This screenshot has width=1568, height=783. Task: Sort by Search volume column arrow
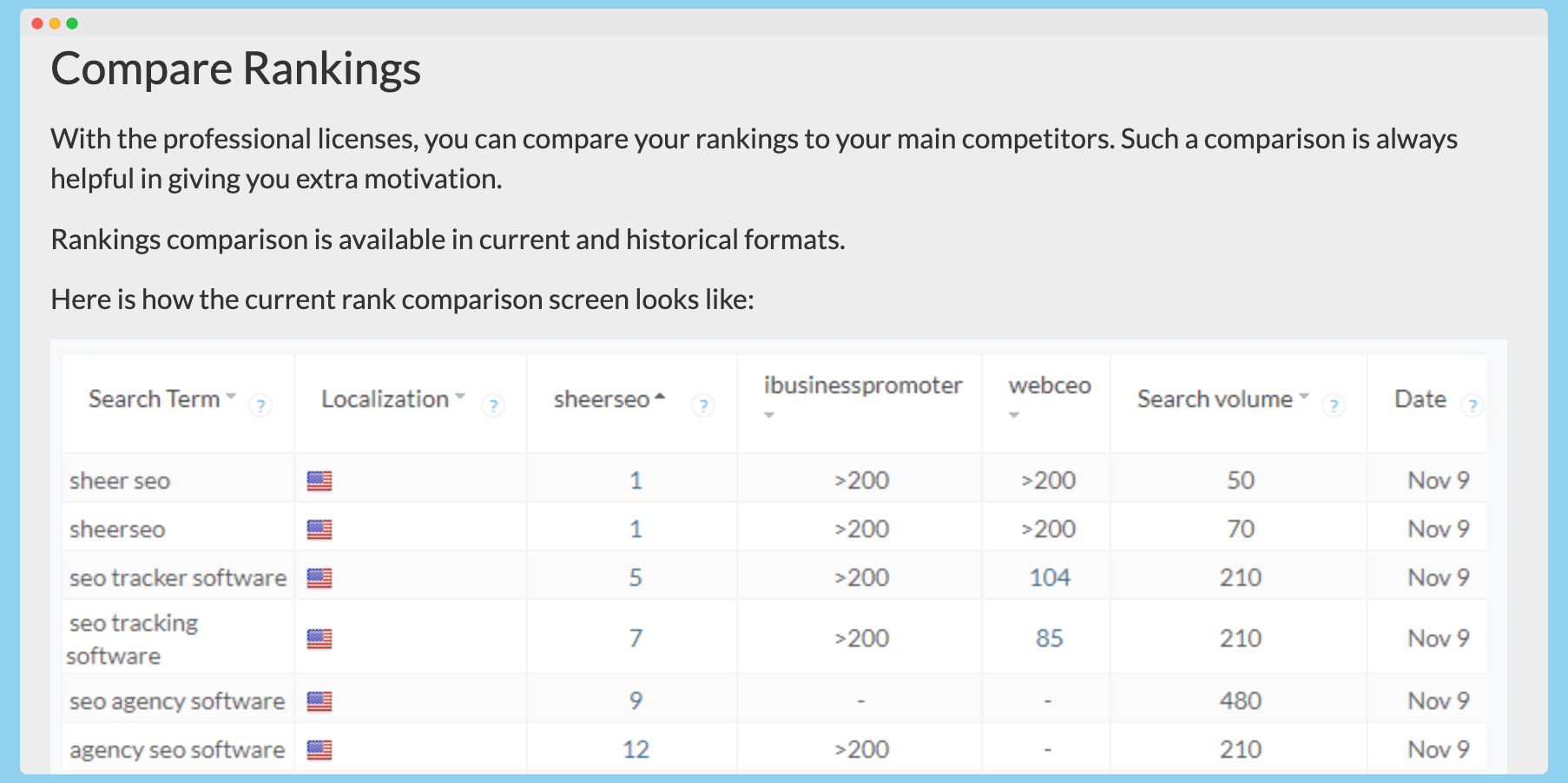tap(1304, 396)
